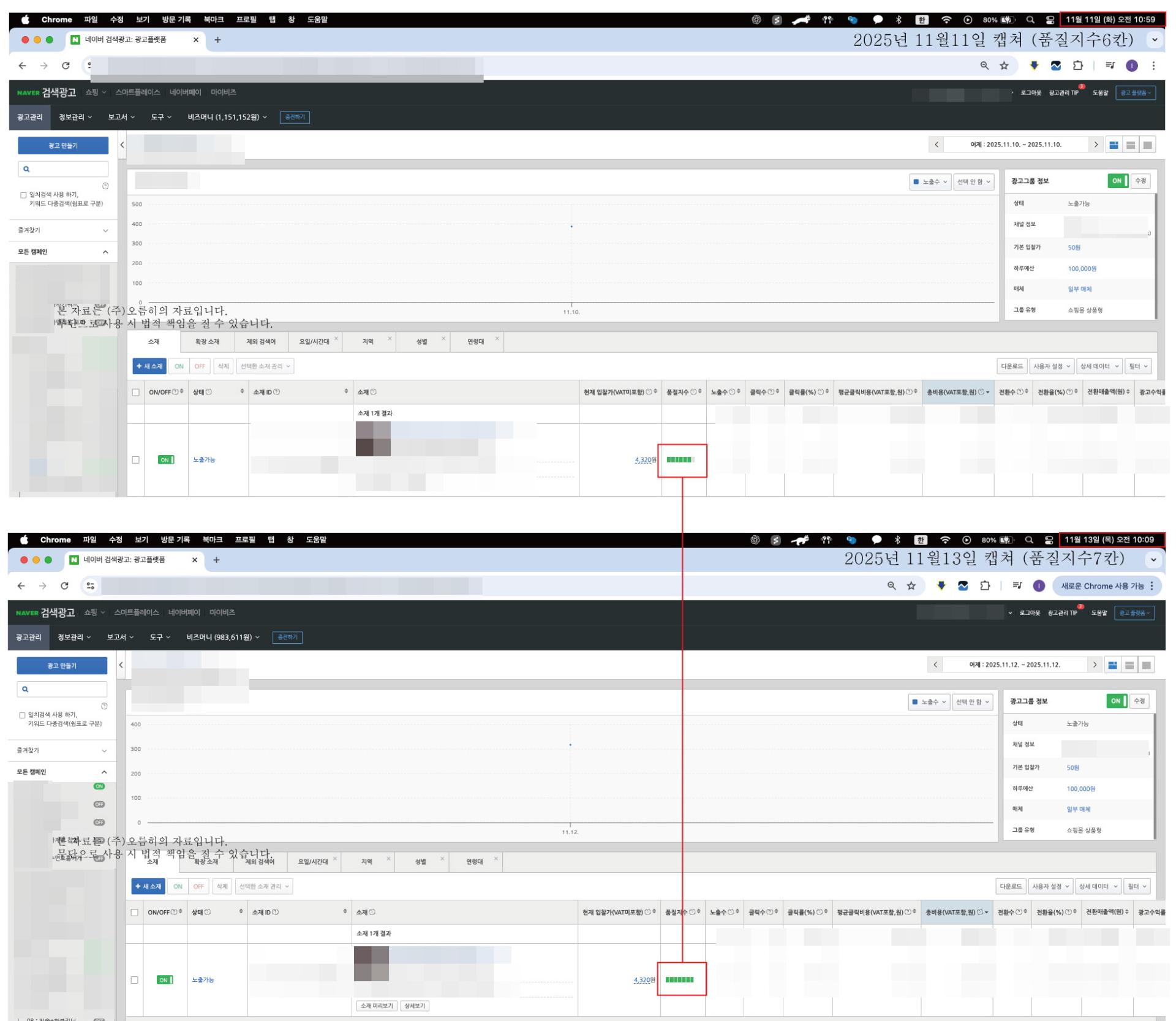This screenshot has width=1176, height=1021.
Task: Click the 소재 미리보기 button
Action: coord(376,1006)
